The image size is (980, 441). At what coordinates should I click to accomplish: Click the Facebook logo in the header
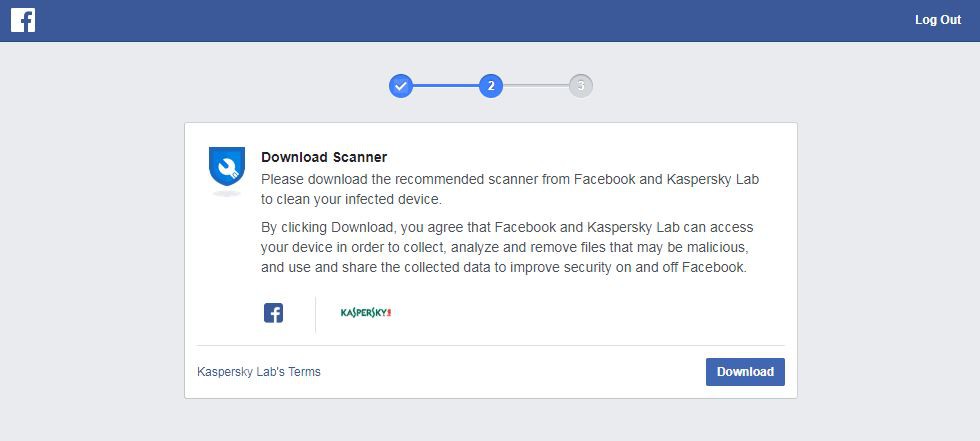(23, 20)
